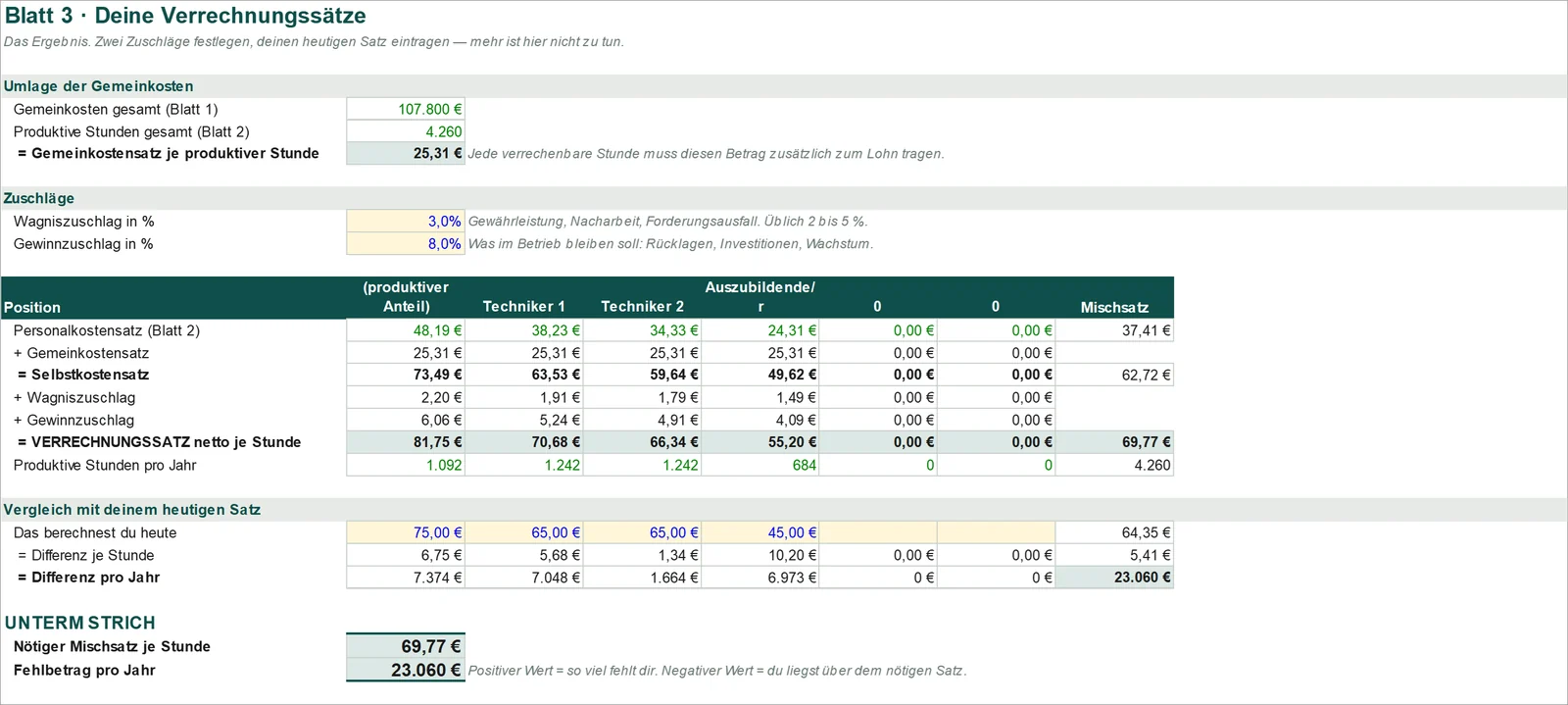Select Gewinnzuschlag amount 6,06 €

(406, 420)
